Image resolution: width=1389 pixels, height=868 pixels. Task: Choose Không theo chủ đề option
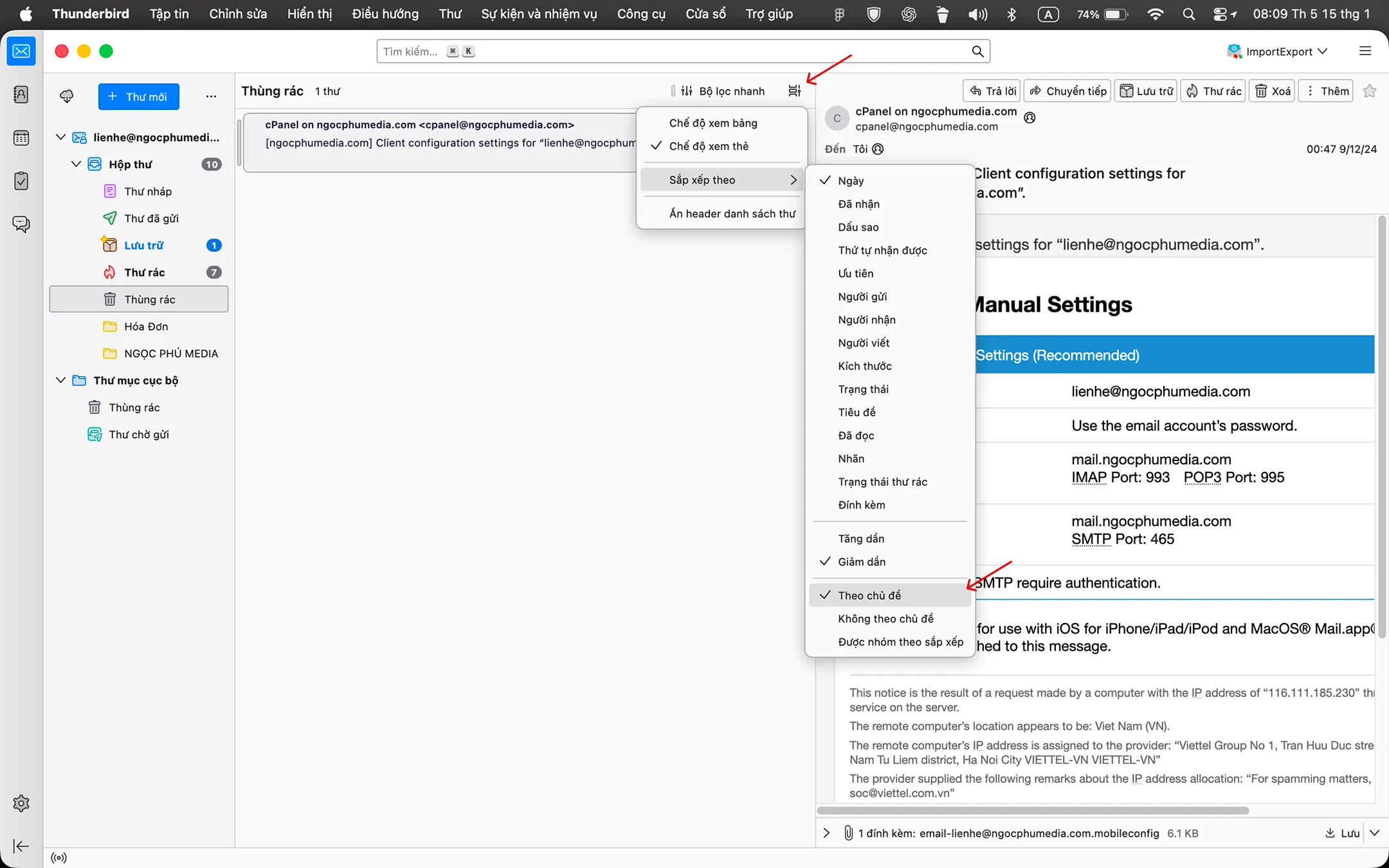[x=885, y=619]
